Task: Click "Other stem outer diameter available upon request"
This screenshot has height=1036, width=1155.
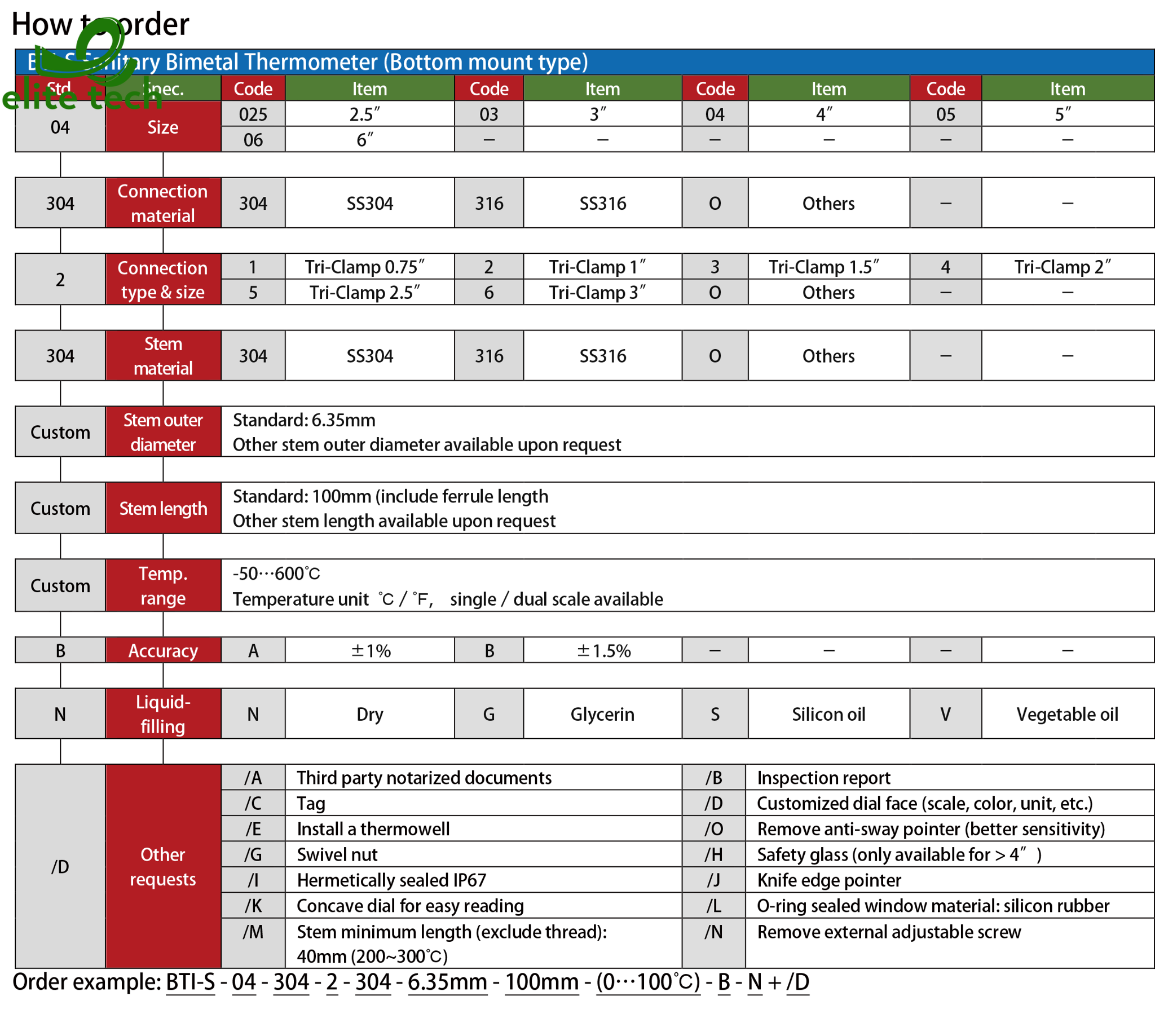Action: click(x=426, y=444)
